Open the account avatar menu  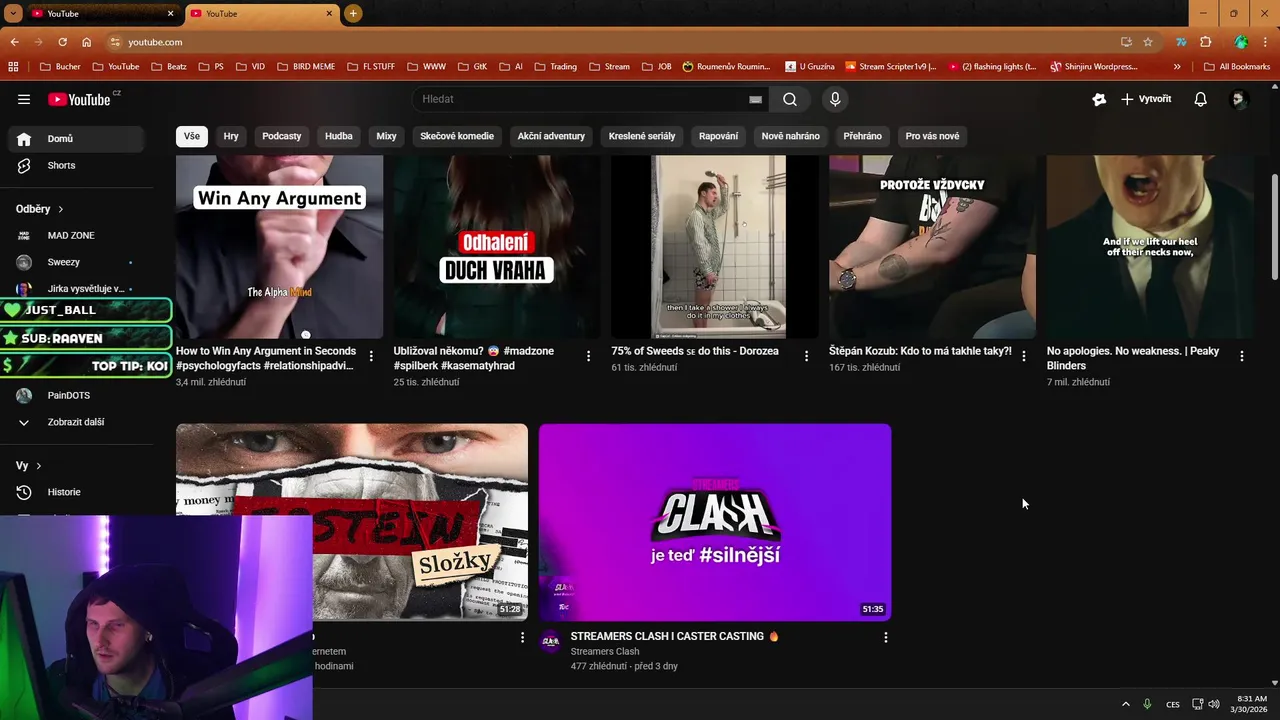pos(1238,99)
